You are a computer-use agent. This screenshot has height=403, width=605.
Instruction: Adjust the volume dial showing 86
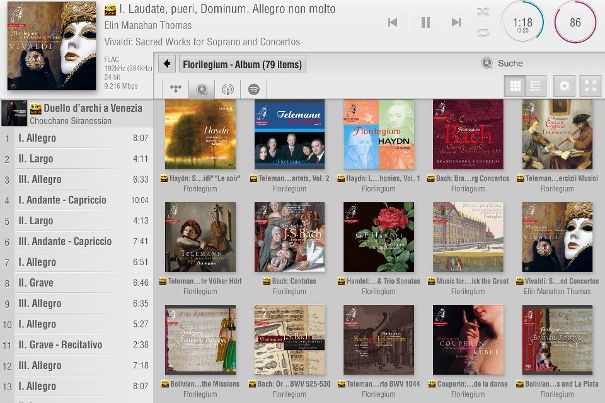575,23
